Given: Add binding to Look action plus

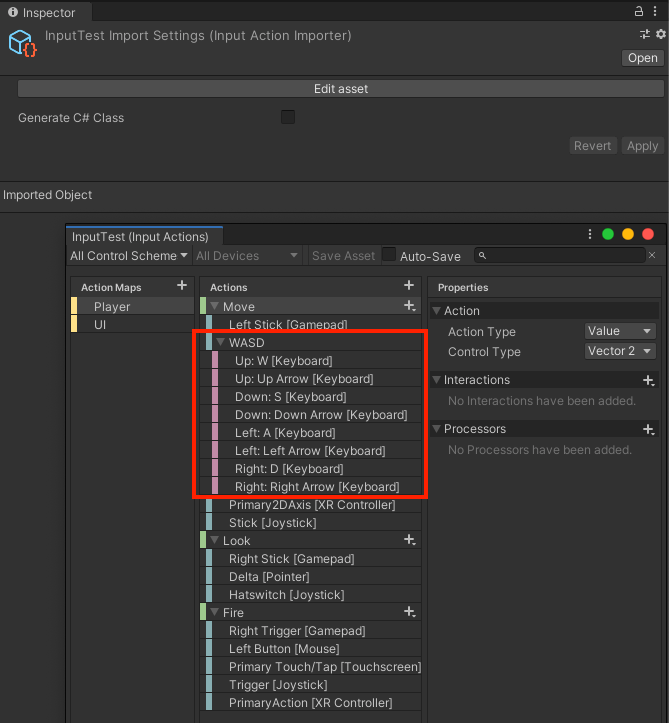Looking at the screenshot, I should 410,540.
